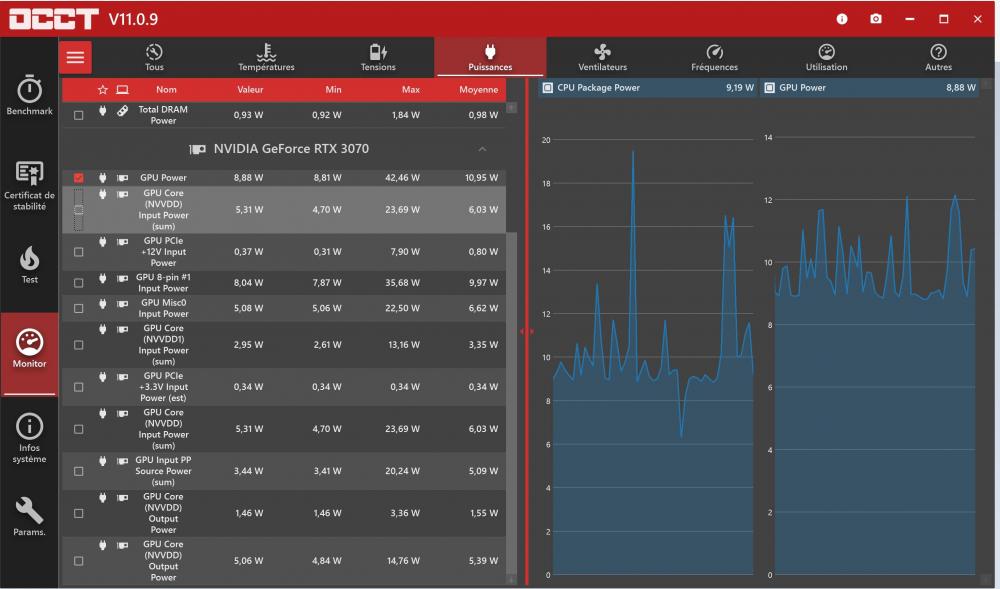
Task: Take a screenshot with the camera icon
Action: pos(876,19)
